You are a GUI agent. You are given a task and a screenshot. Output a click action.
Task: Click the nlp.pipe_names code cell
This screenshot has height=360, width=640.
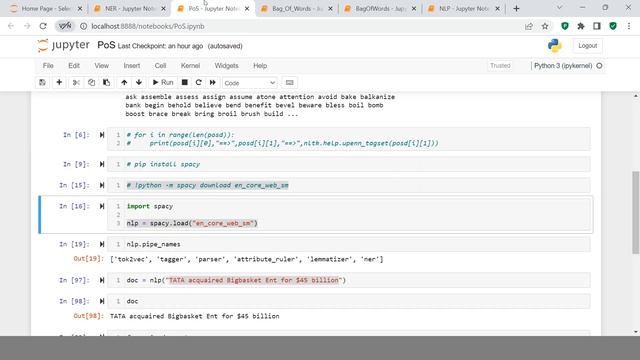point(349,244)
